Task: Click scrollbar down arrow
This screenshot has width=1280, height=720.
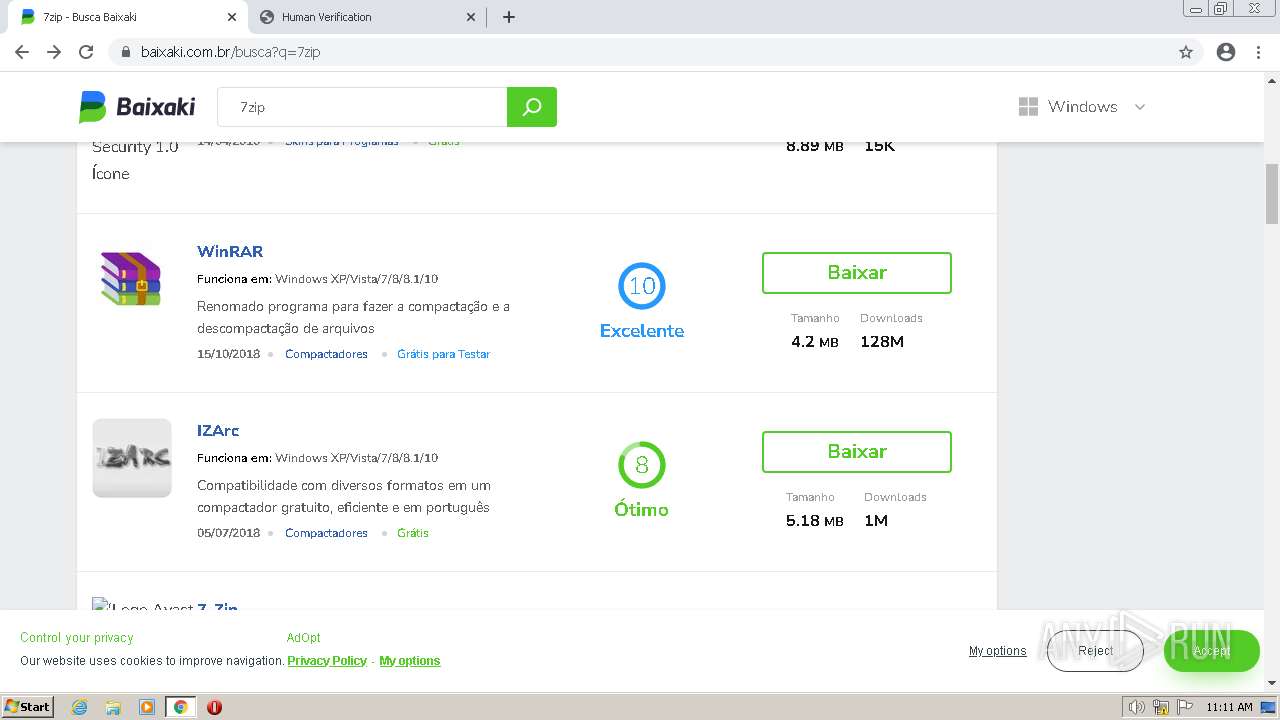Action: tap(1272, 683)
